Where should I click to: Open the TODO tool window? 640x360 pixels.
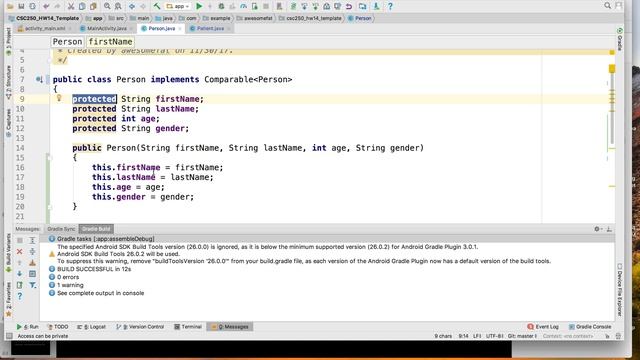58,327
